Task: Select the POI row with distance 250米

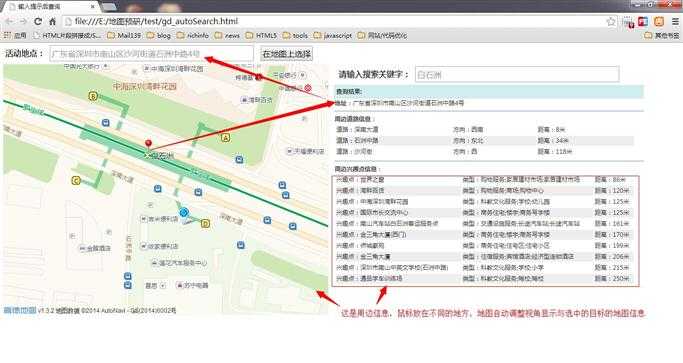Action: [484, 278]
